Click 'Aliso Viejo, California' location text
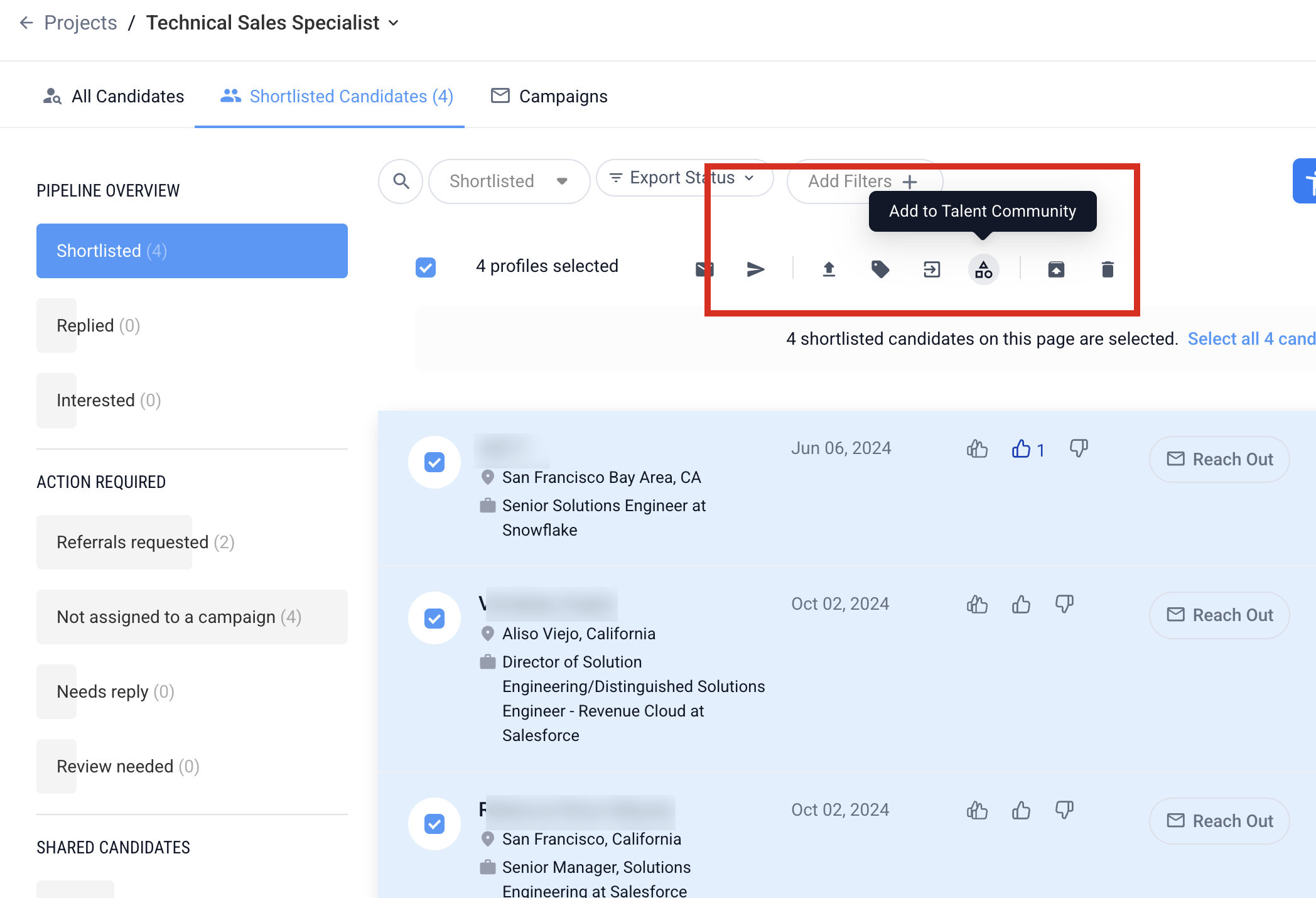 click(579, 634)
